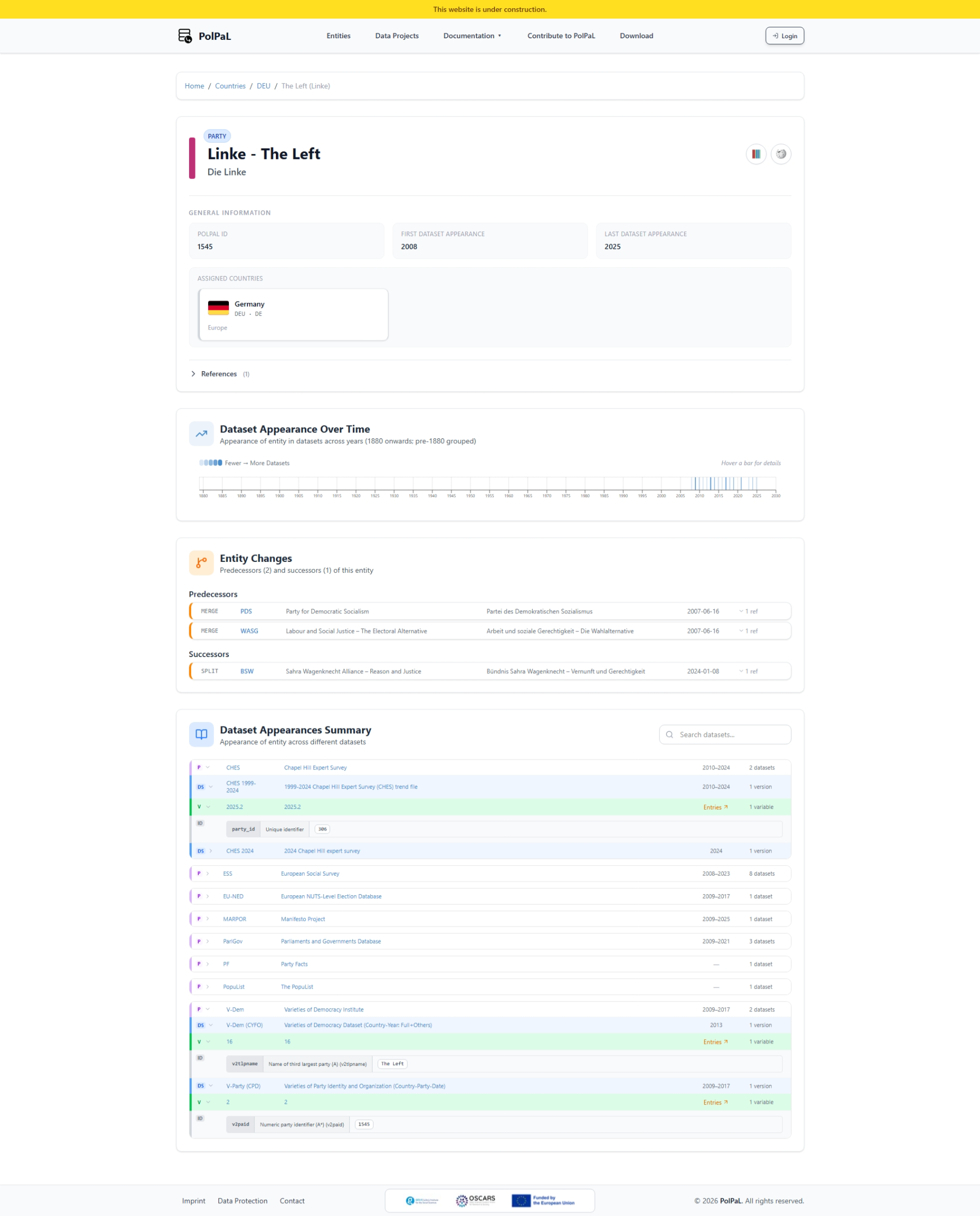Expand the 1 ref toggle for BSW
Image resolution: width=980 pixels, height=1216 pixels.
pyautogui.click(x=748, y=671)
